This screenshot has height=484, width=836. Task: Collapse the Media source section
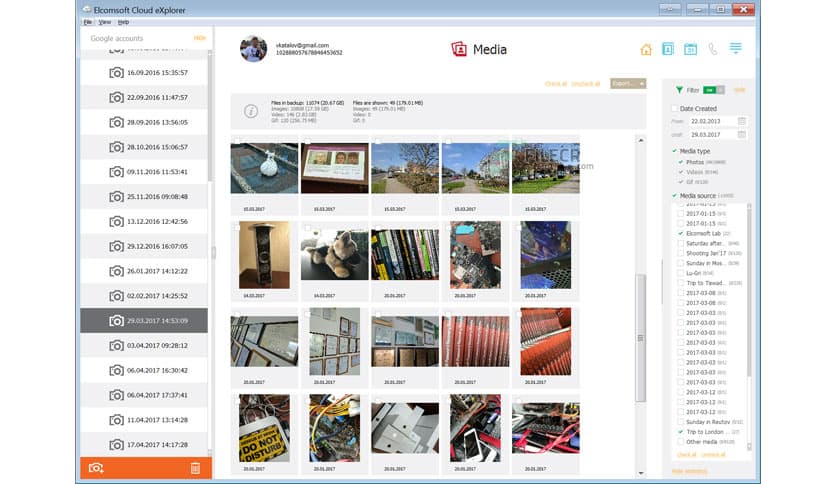point(675,195)
